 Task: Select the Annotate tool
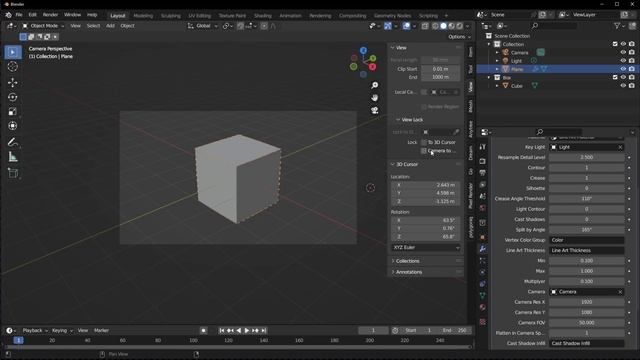pyautogui.click(x=13, y=142)
